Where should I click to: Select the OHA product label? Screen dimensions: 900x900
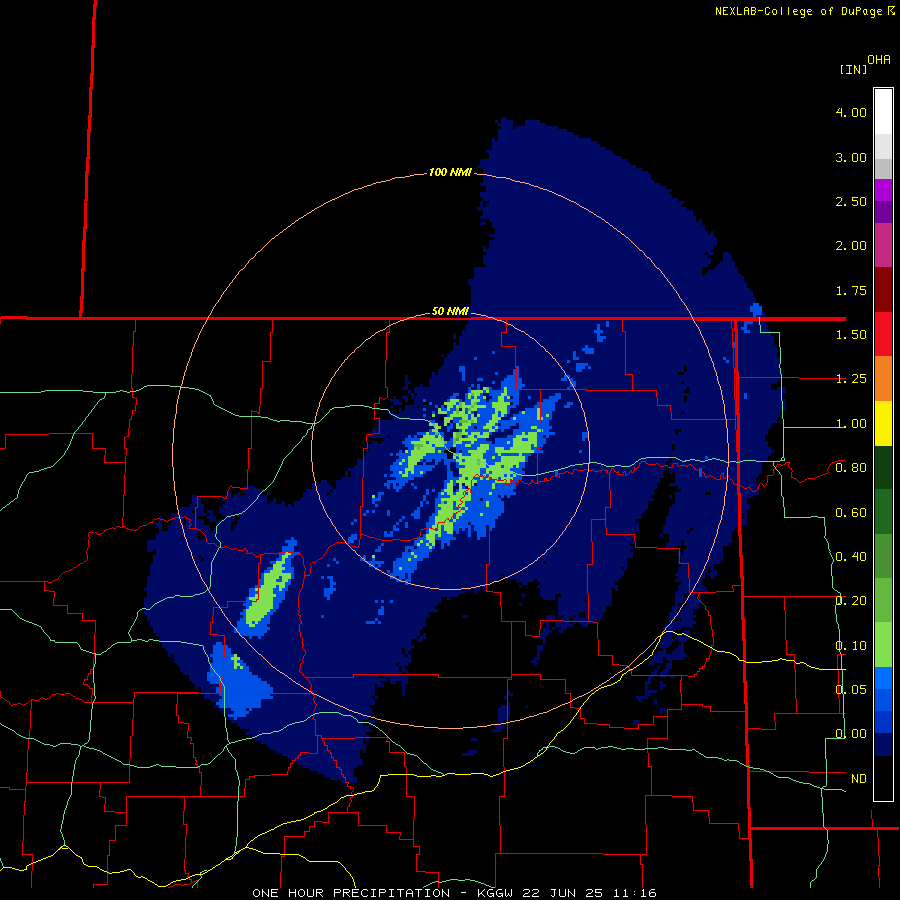point(879,59)
